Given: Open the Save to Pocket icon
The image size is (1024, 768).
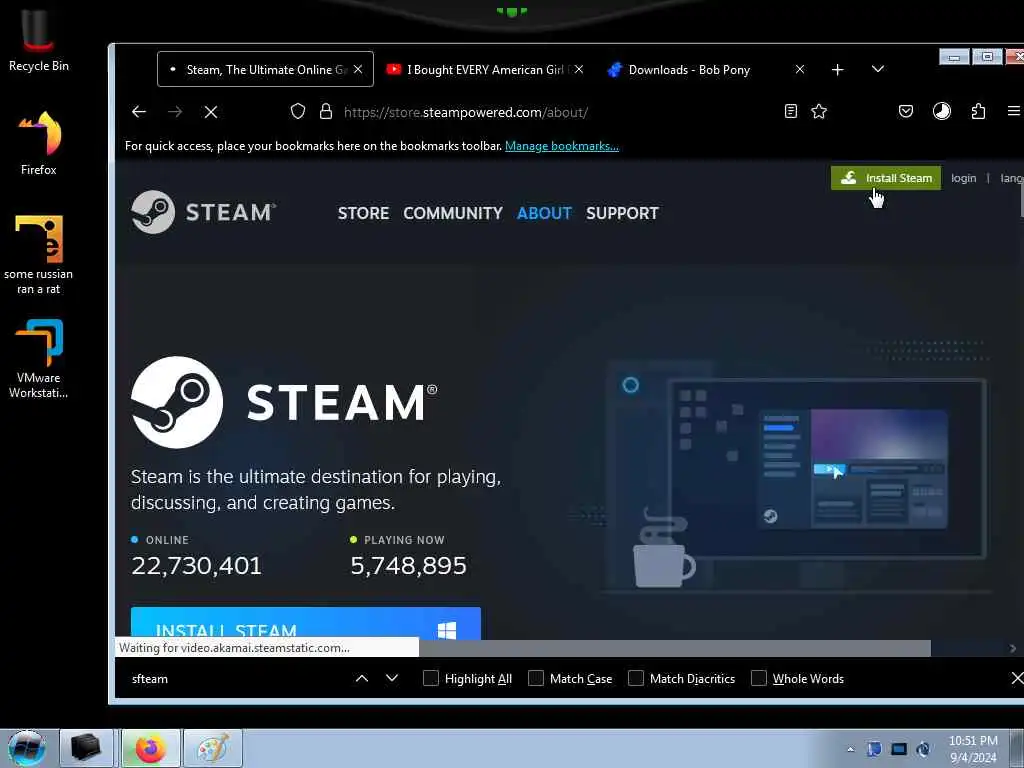Looking at the screenshot, I should tap(906, 112).
